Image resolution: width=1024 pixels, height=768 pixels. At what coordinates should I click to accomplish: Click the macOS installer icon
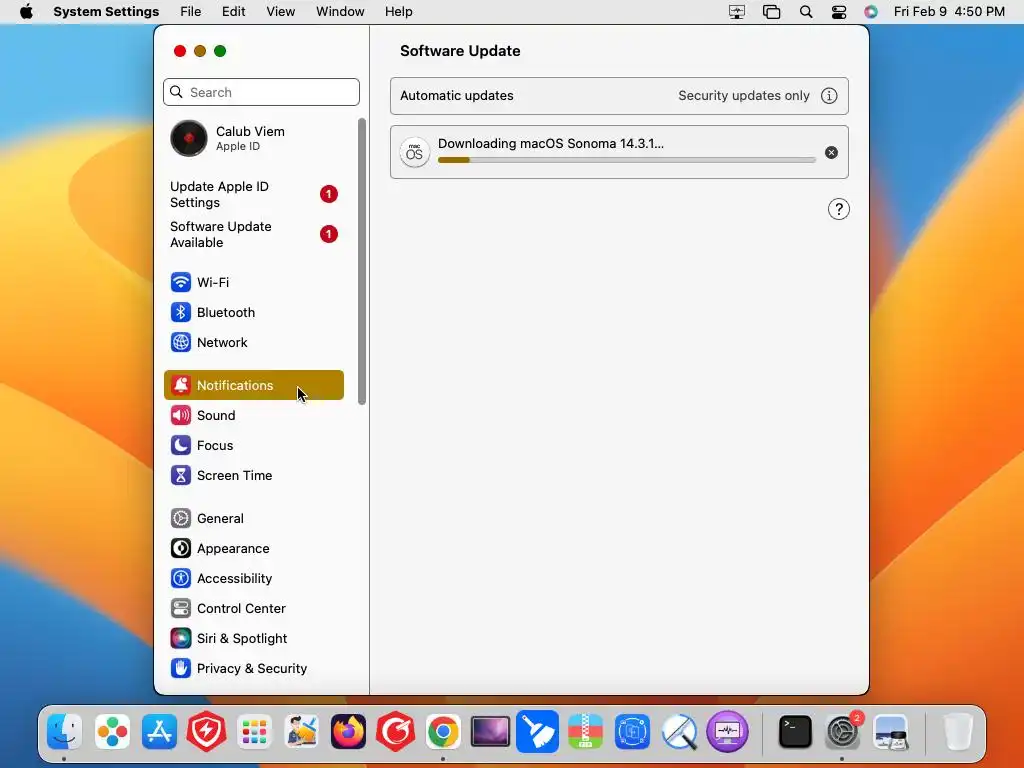tap(414, 153)
